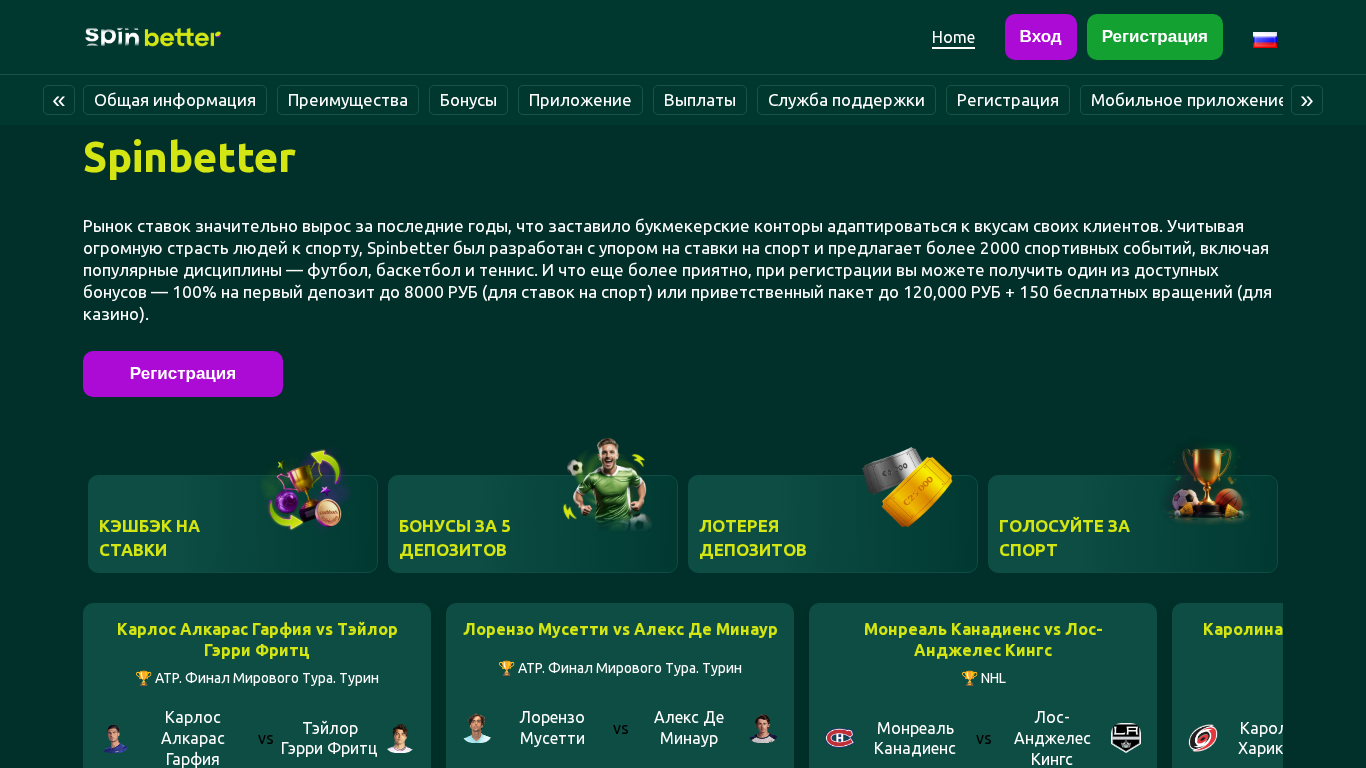Open the Home navigation link
The image size is (1366, 768).
coord(953,37)
